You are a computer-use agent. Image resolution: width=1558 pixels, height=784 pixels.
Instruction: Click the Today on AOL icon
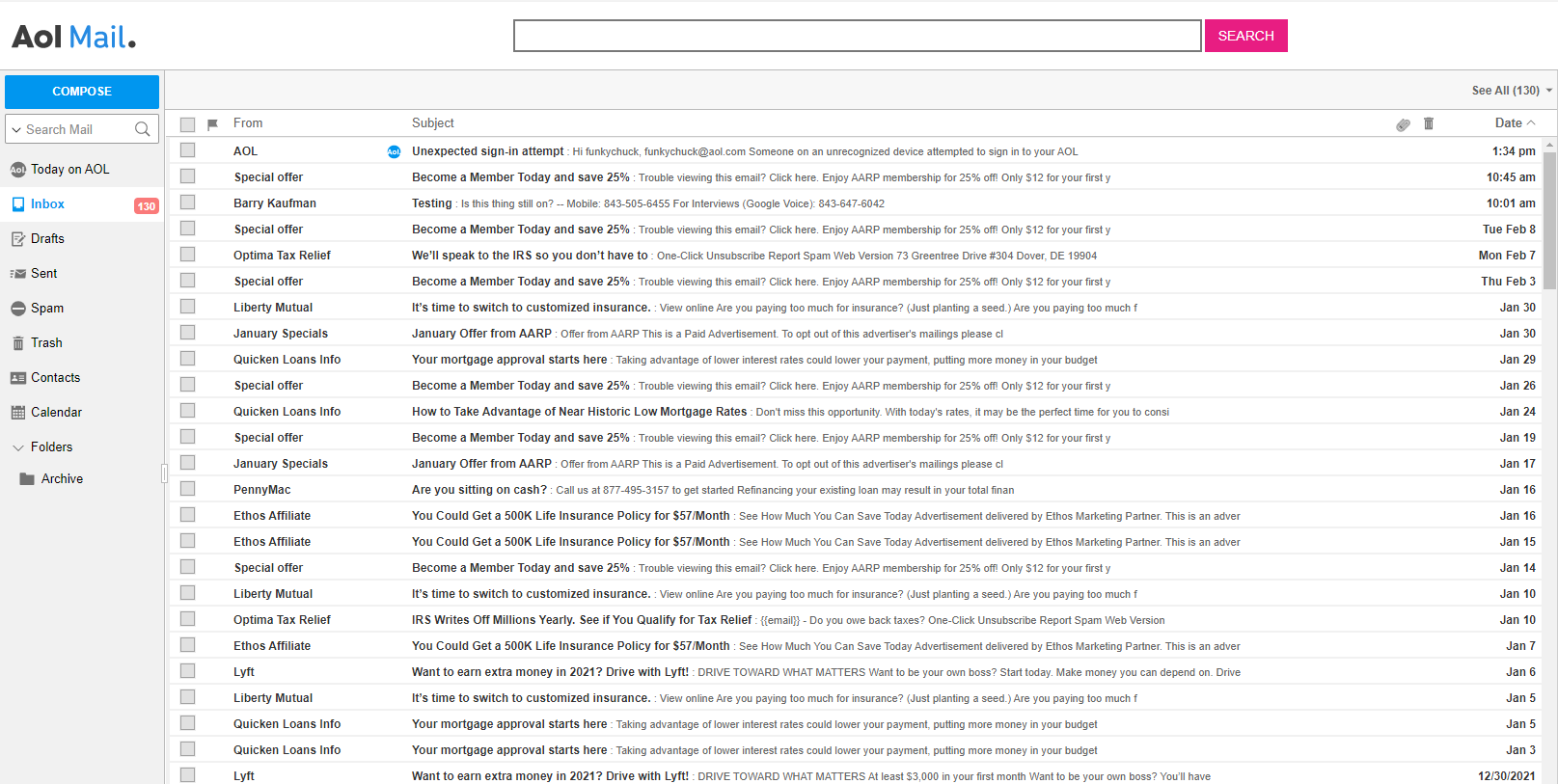pos(17,170)
